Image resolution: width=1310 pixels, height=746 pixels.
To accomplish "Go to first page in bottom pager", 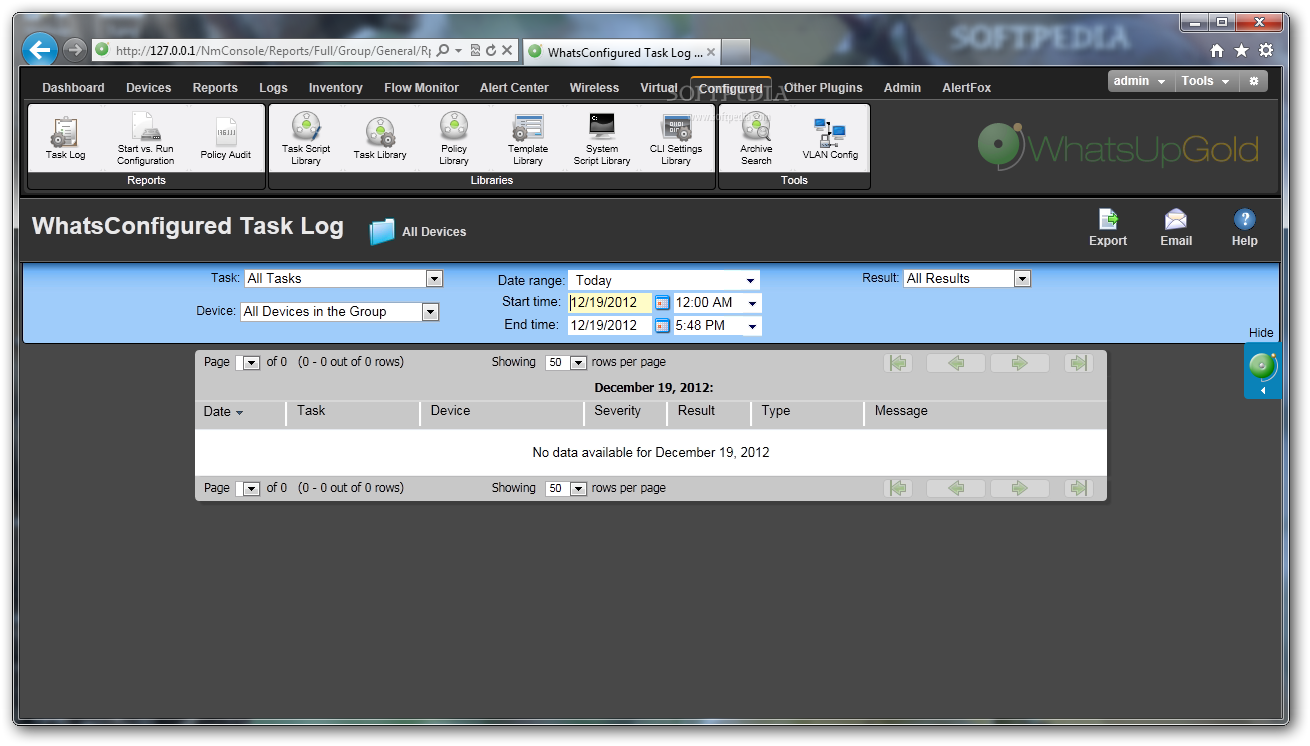I will [x=899, y=489].
